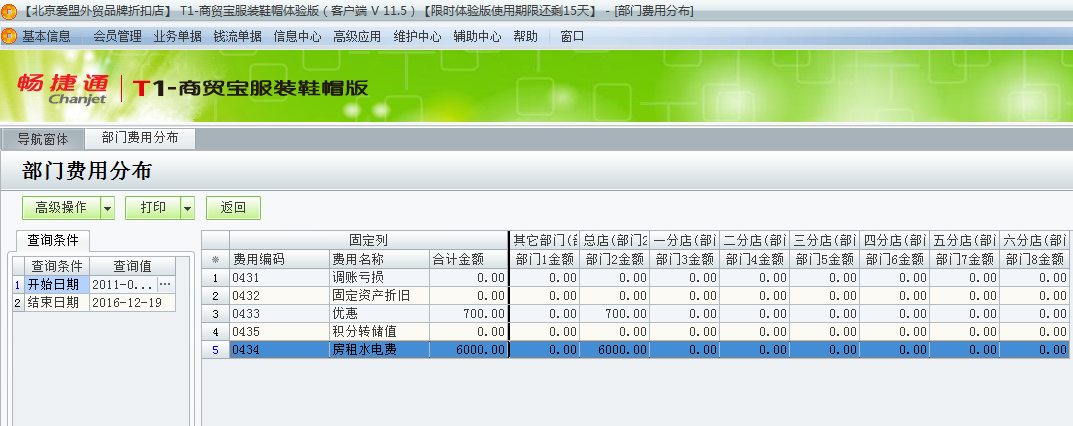
Task: Open the 基本信息 menu
Action: click(47, 36)
